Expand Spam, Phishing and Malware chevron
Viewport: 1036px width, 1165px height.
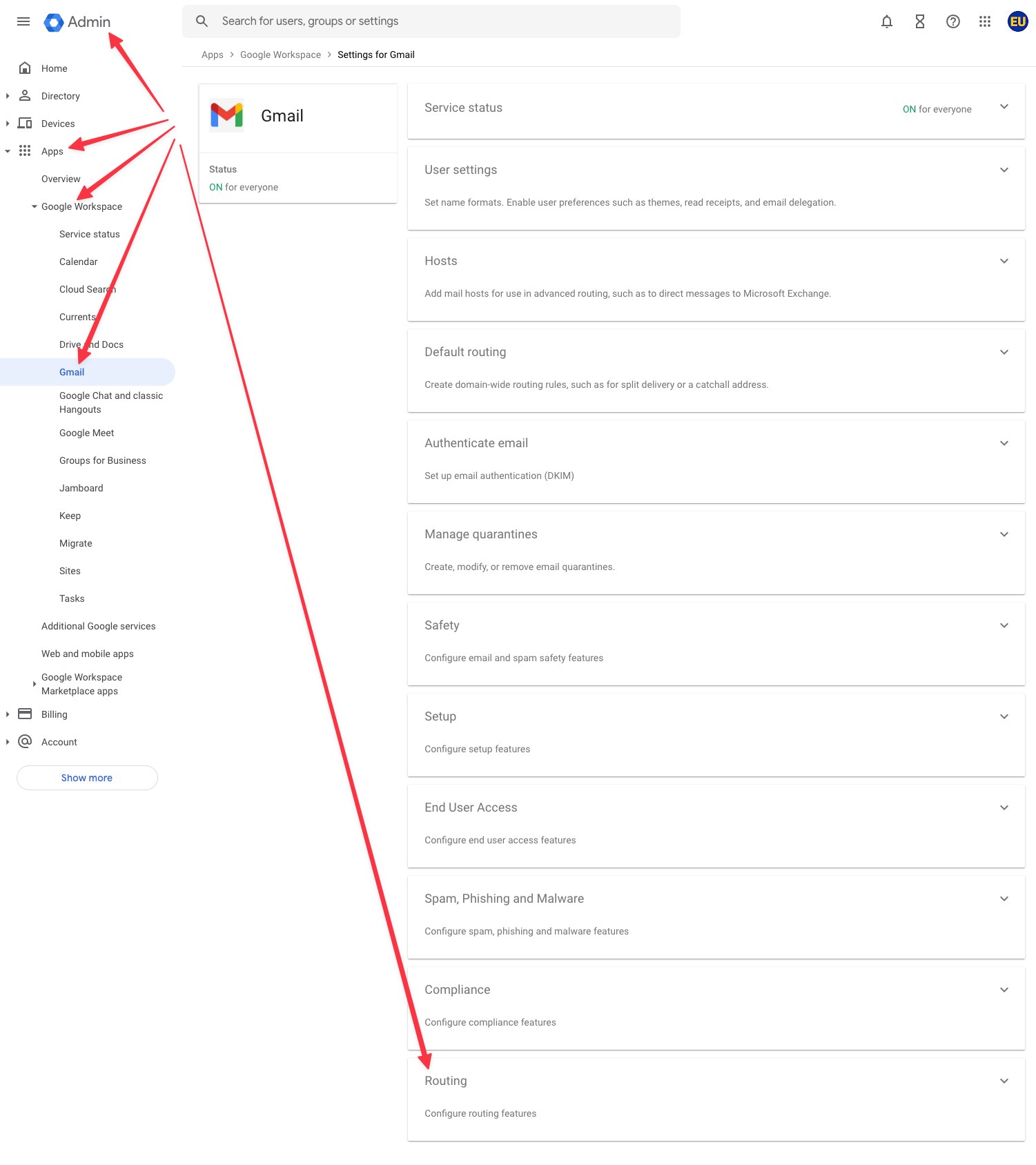1004,899
